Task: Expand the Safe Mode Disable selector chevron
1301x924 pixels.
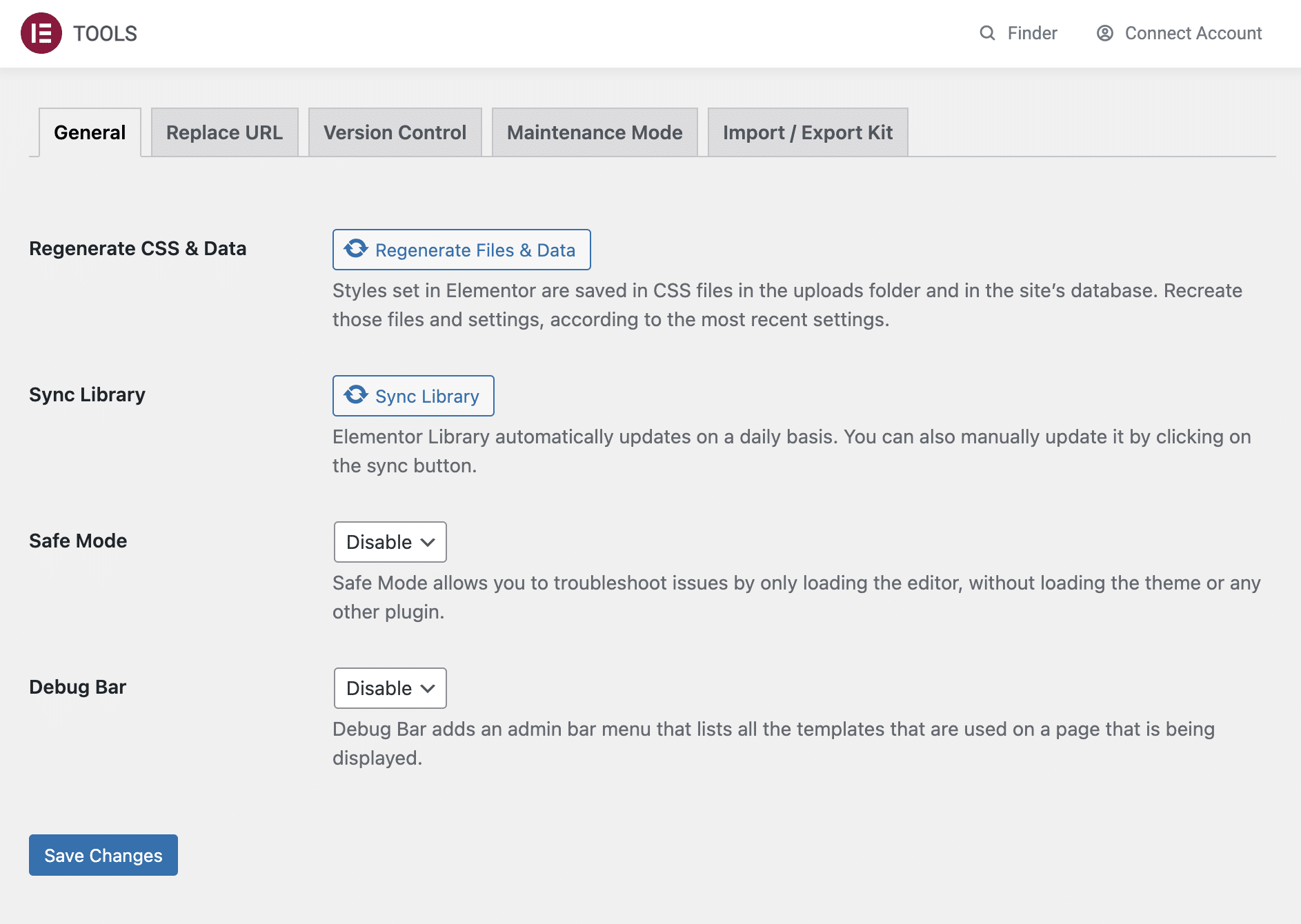Action: click(x=426, y=542)
